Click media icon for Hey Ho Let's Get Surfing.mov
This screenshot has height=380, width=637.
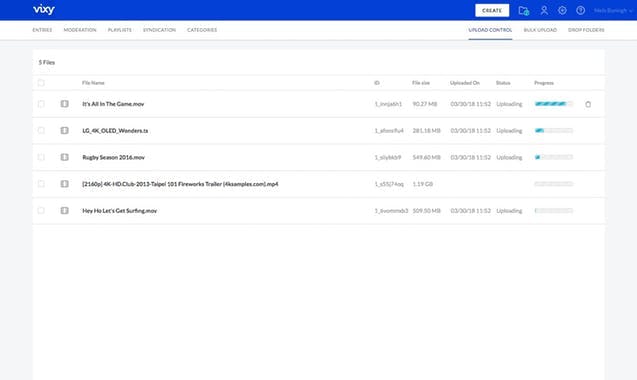click(65, 211)
